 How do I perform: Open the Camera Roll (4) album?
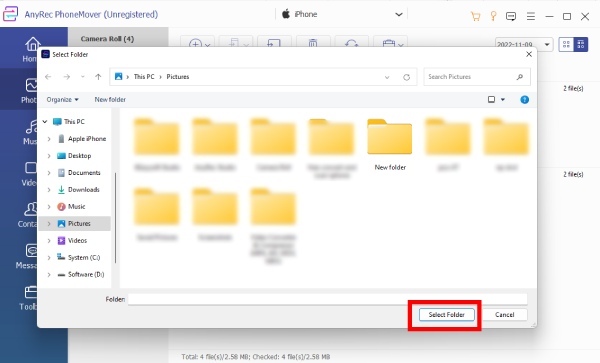pos(108,39)
